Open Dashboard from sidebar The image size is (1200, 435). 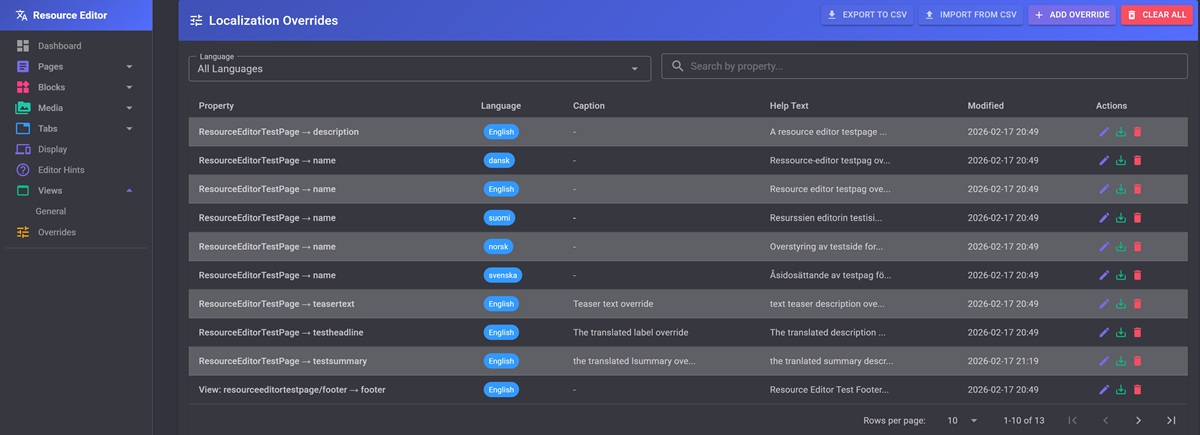59,46
